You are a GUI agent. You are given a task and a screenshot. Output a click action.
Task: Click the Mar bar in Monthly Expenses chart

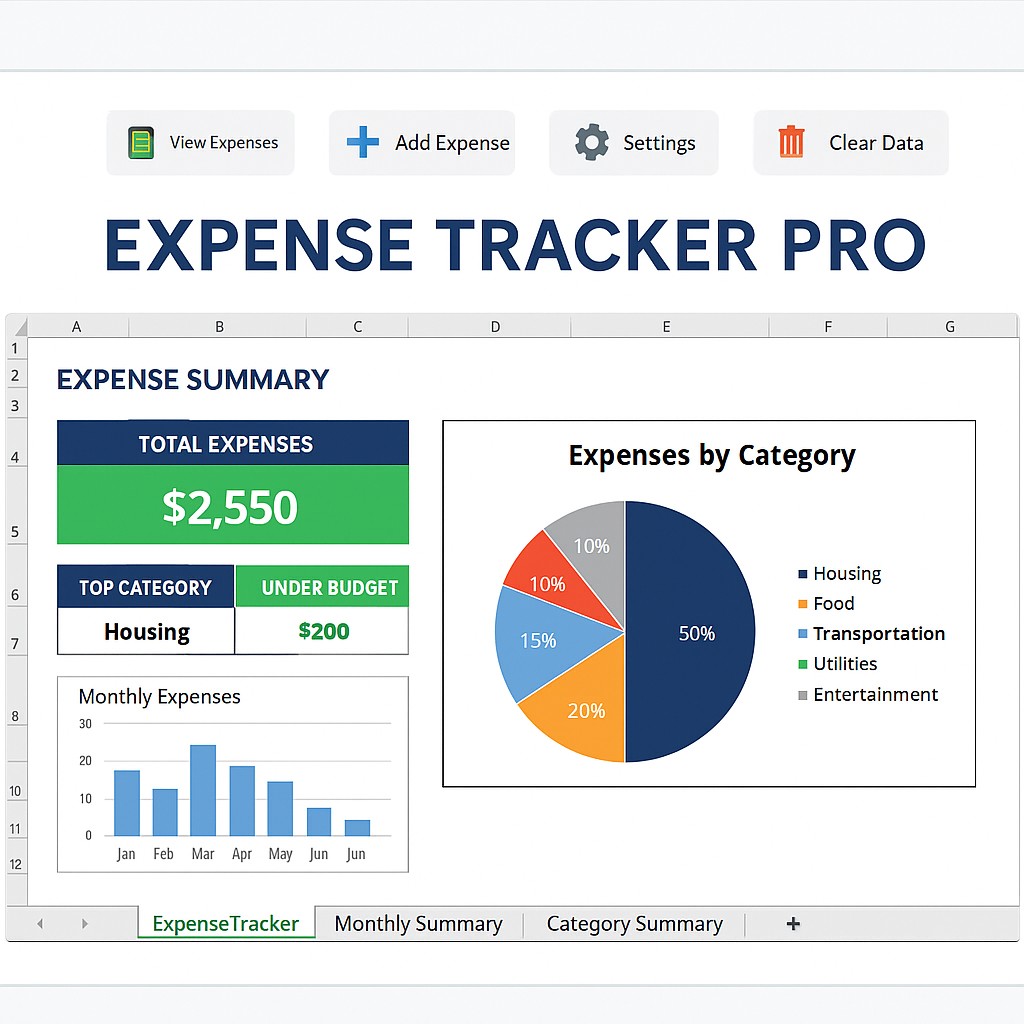(203, 790)
